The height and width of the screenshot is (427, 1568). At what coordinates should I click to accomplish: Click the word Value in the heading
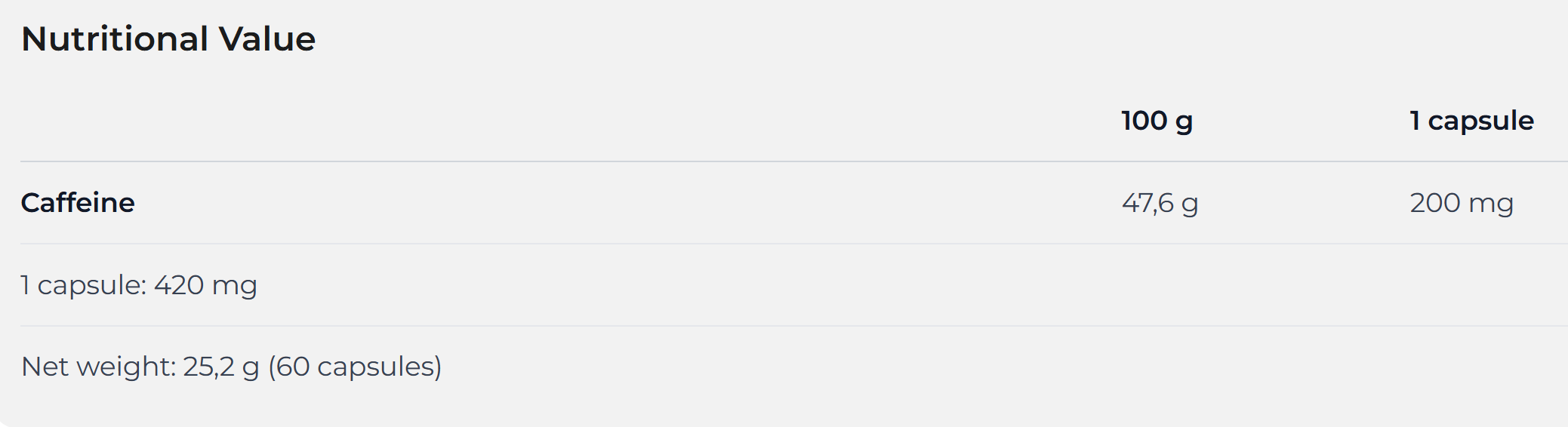pyautogui.click(x=267, y=39)
